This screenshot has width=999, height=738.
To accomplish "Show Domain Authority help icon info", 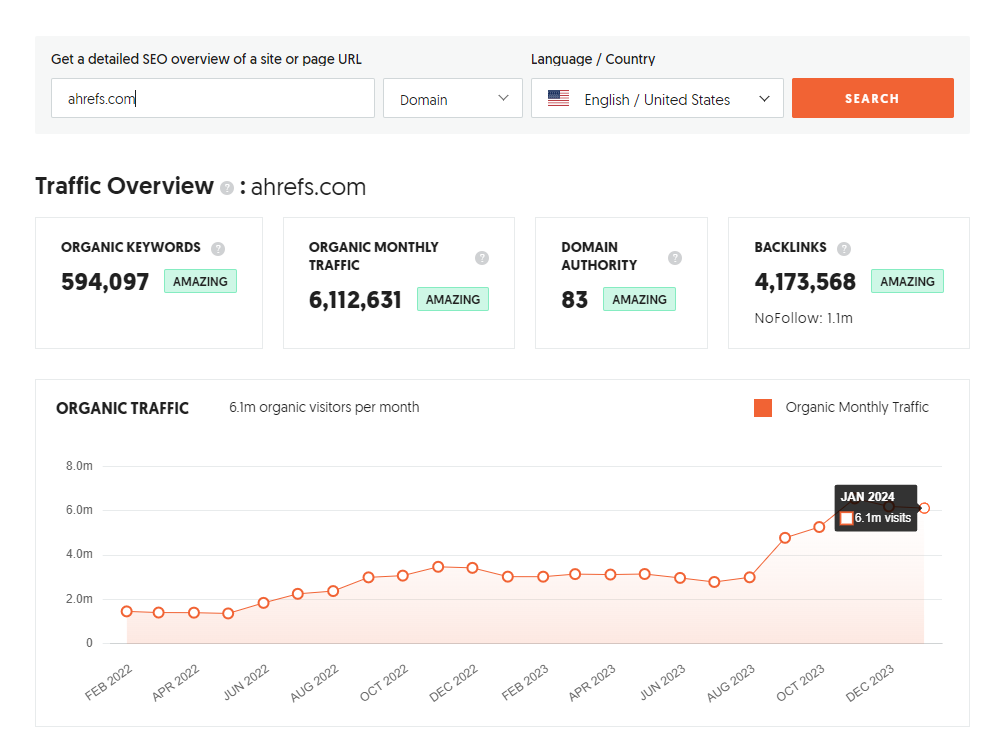I will [x=675, y=257].
